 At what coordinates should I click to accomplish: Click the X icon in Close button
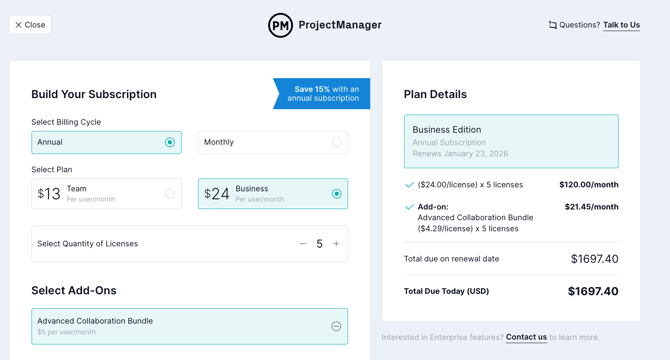[x=18, y=25]
